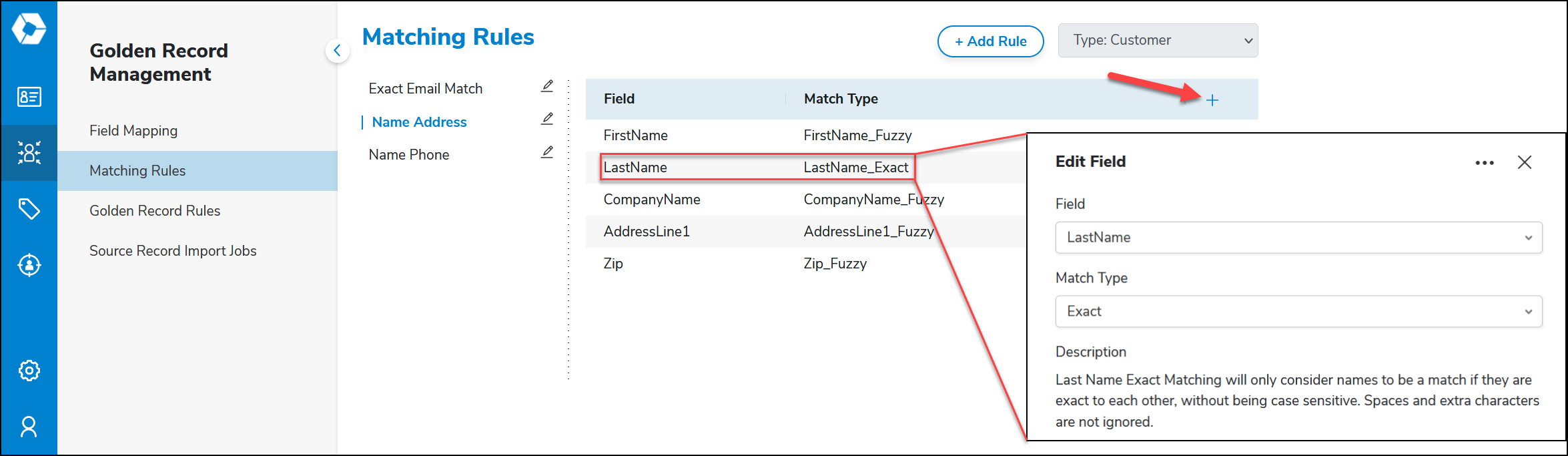Click the Add Rule button
This screenshot has height=456, width=1568.
coord(990,41)
